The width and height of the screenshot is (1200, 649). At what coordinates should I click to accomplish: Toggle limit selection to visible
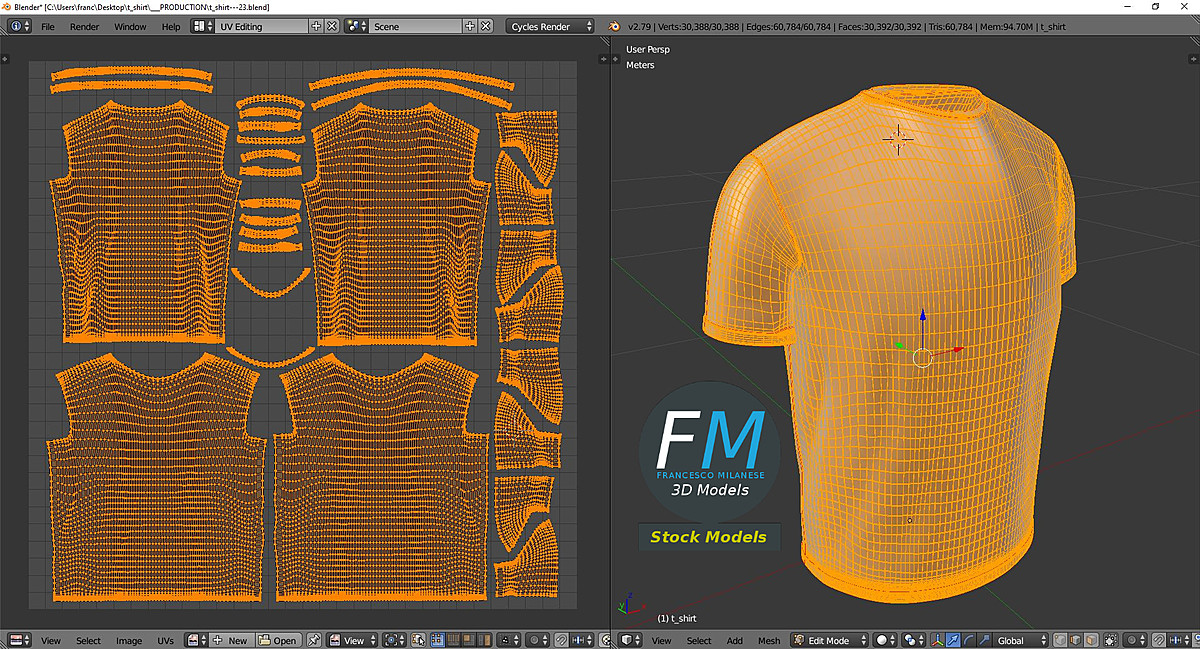point(1111,640)
